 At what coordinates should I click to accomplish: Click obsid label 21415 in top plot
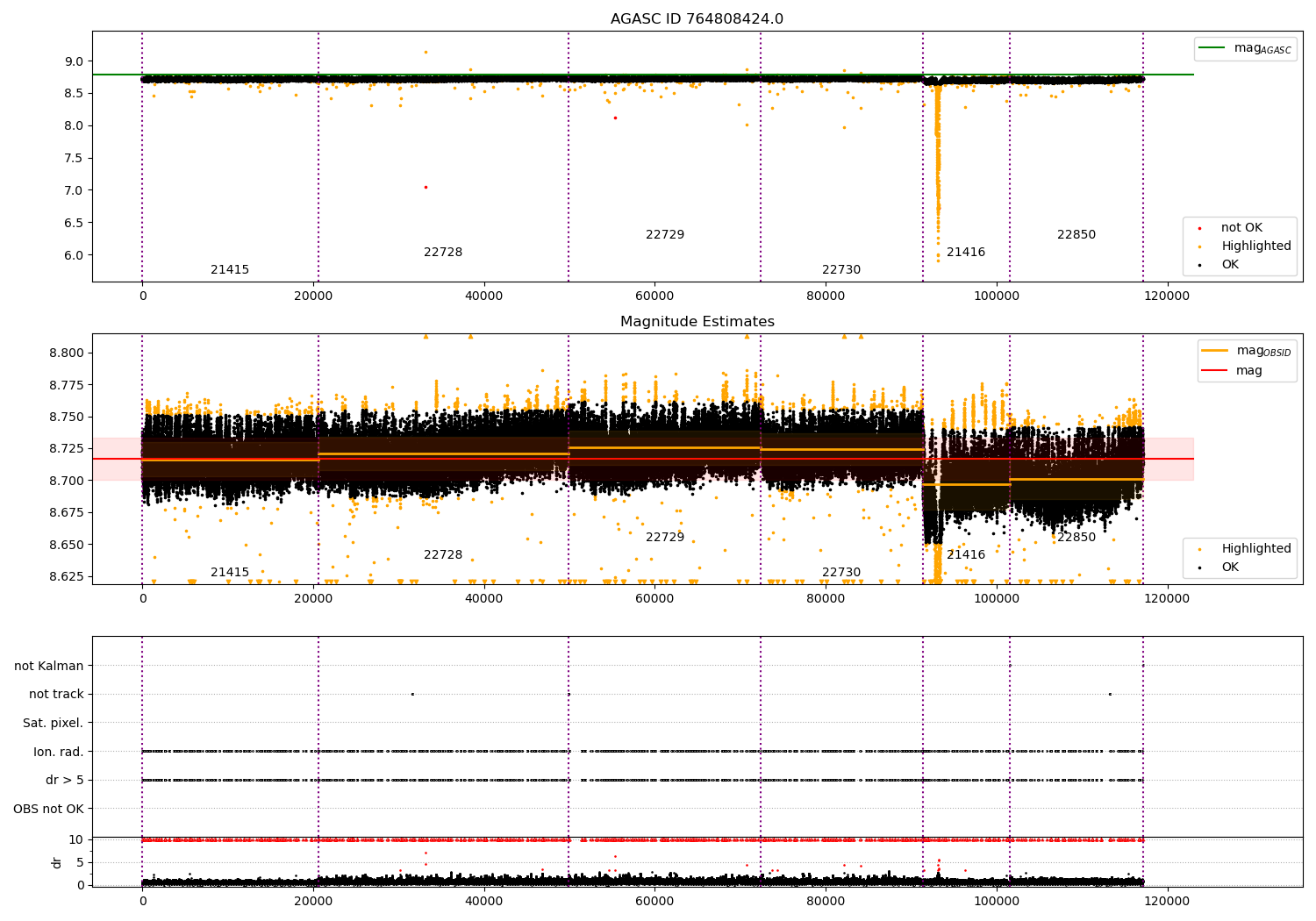(x=230, y=270)
